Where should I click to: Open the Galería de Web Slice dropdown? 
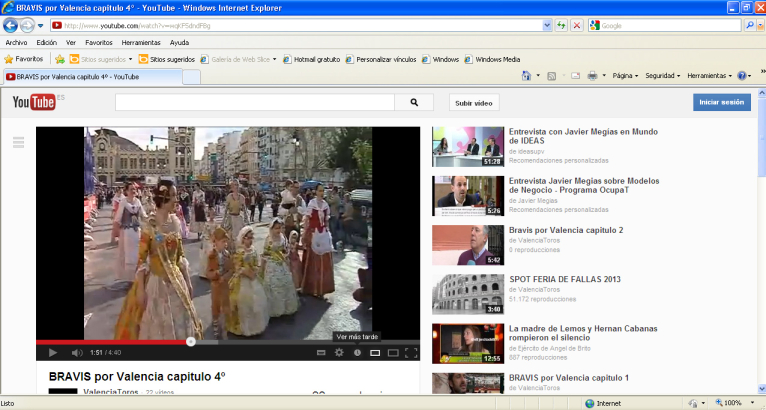[275, 59]
